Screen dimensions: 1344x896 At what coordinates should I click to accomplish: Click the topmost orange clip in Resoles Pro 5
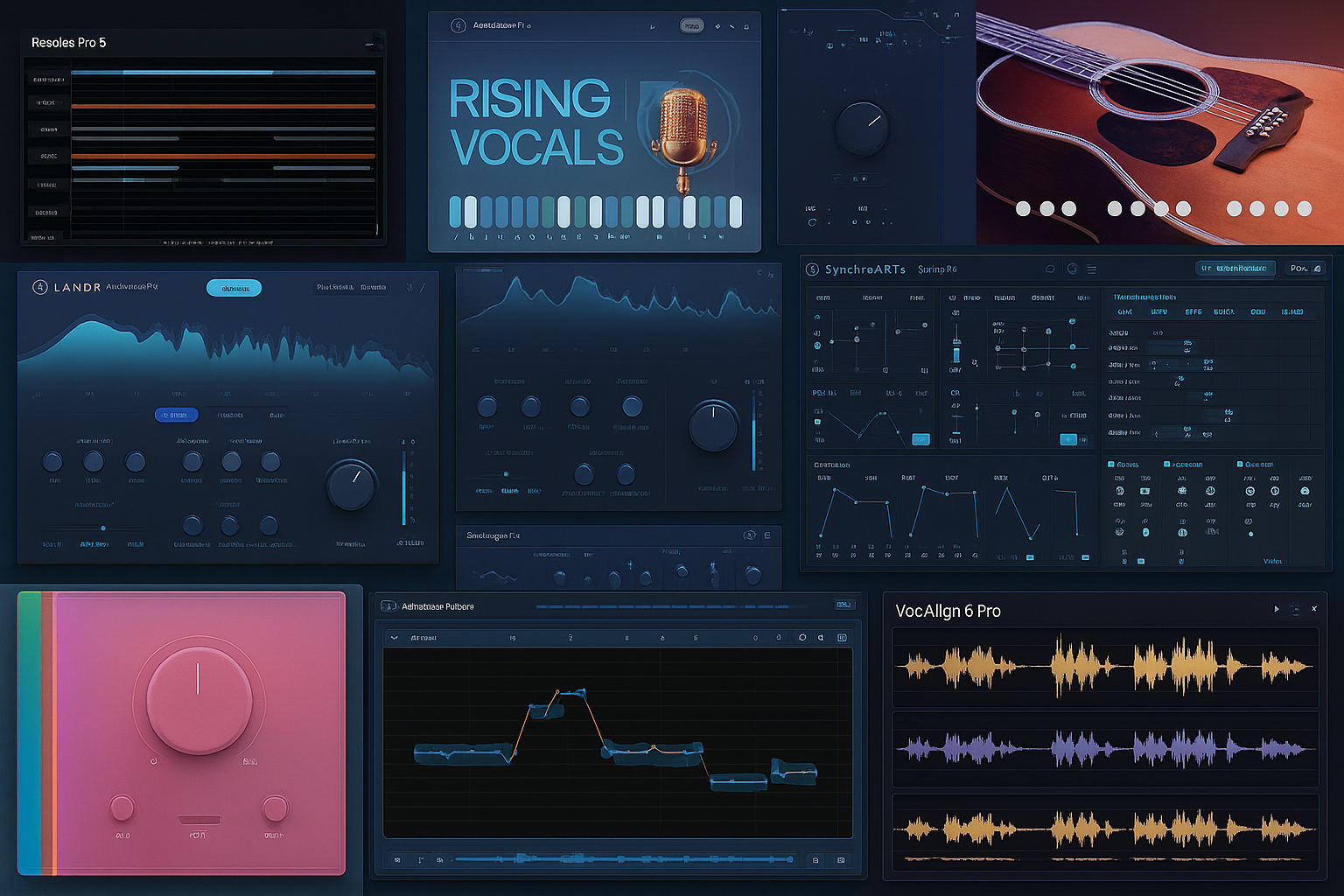click(223, 106)
